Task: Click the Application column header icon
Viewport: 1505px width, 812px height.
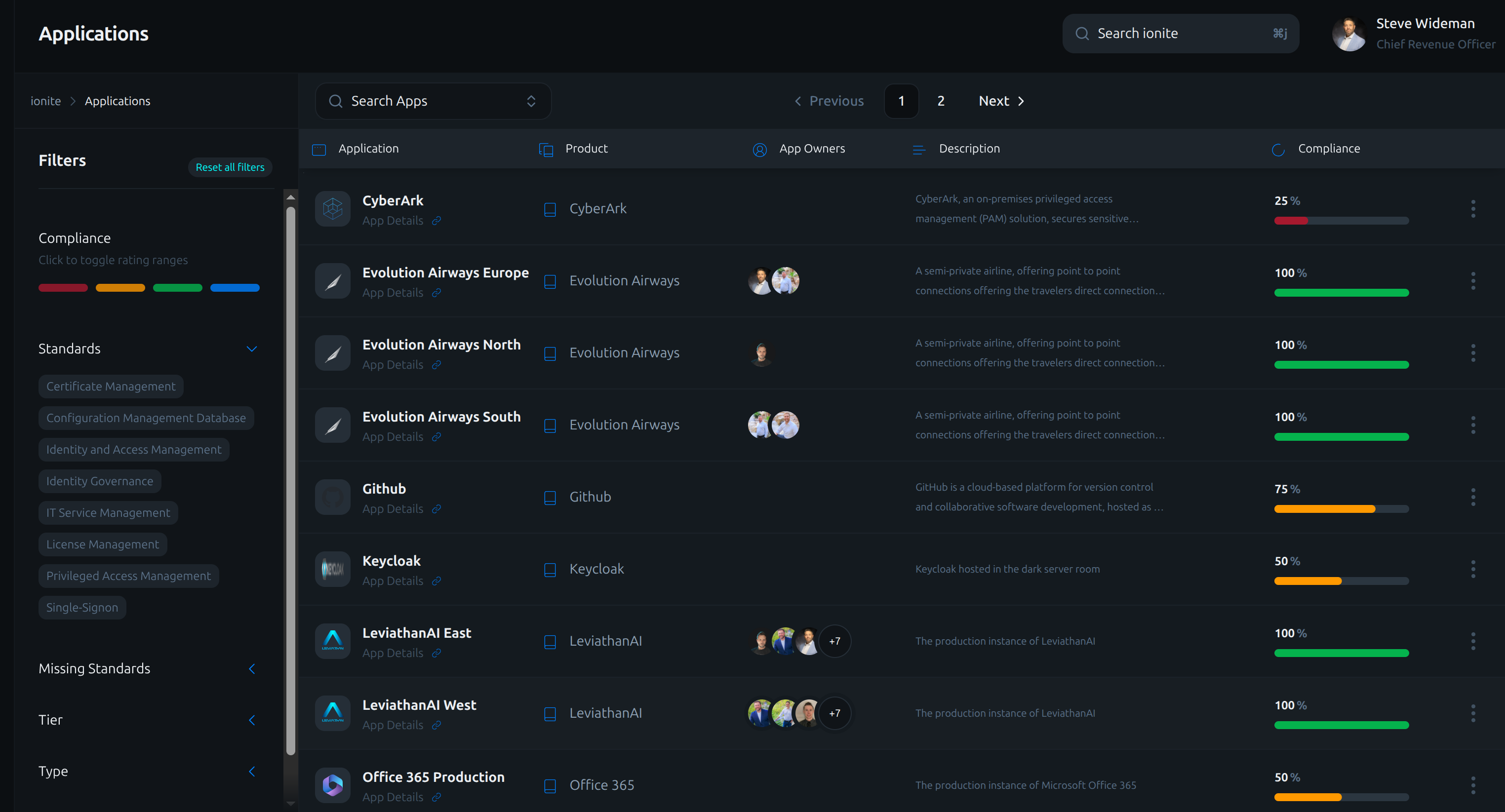Action: click(319, 150)
